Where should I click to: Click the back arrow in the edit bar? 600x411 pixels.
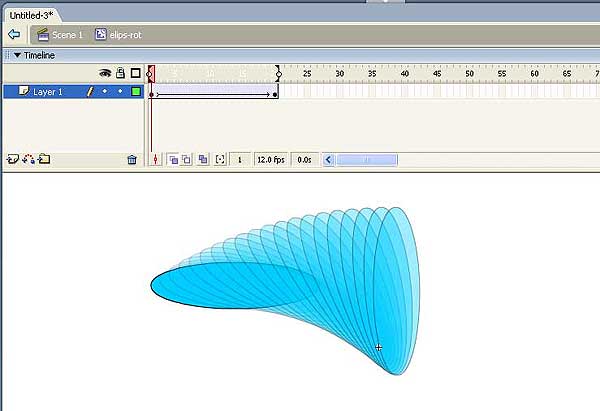(x=14, y=34)
